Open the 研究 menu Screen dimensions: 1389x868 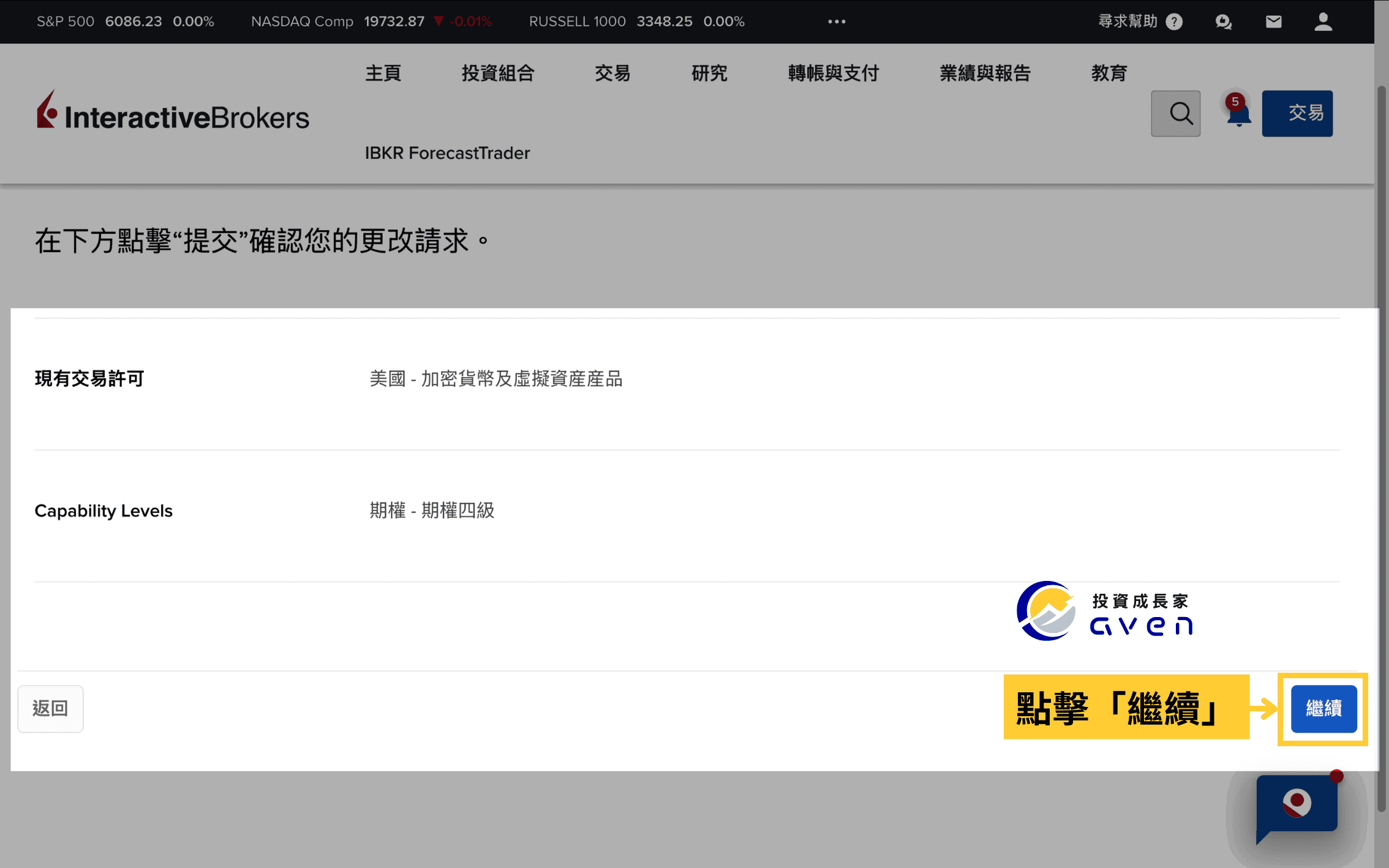pos(709,73)
